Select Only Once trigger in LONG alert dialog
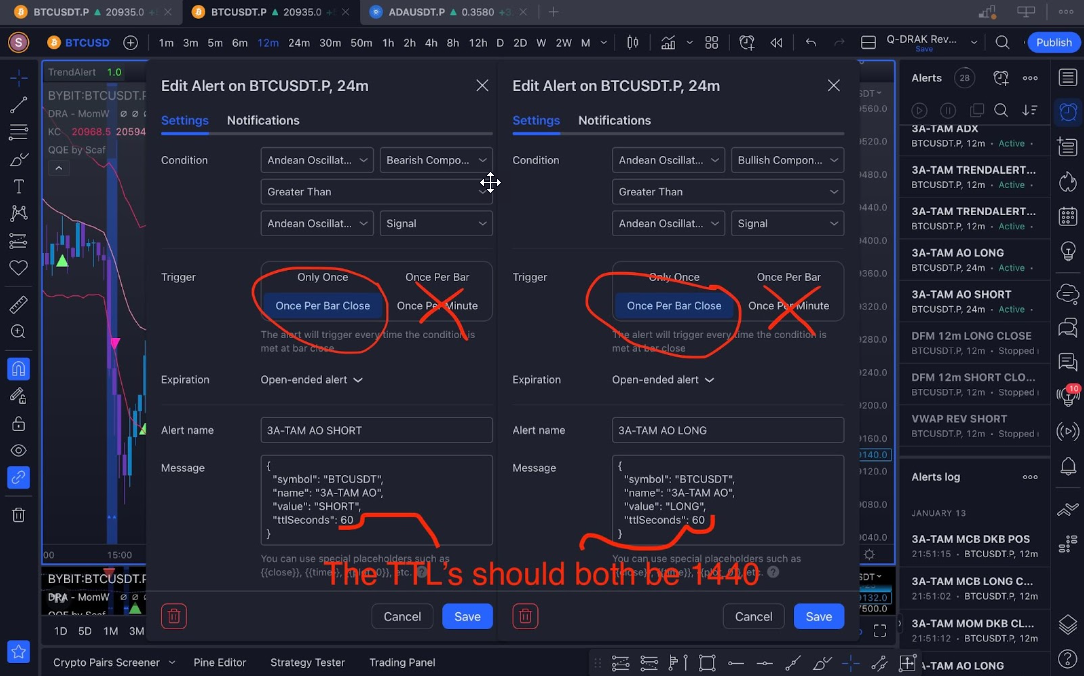The height and width of the screenshot is (676, 1084). click(674, 277)
